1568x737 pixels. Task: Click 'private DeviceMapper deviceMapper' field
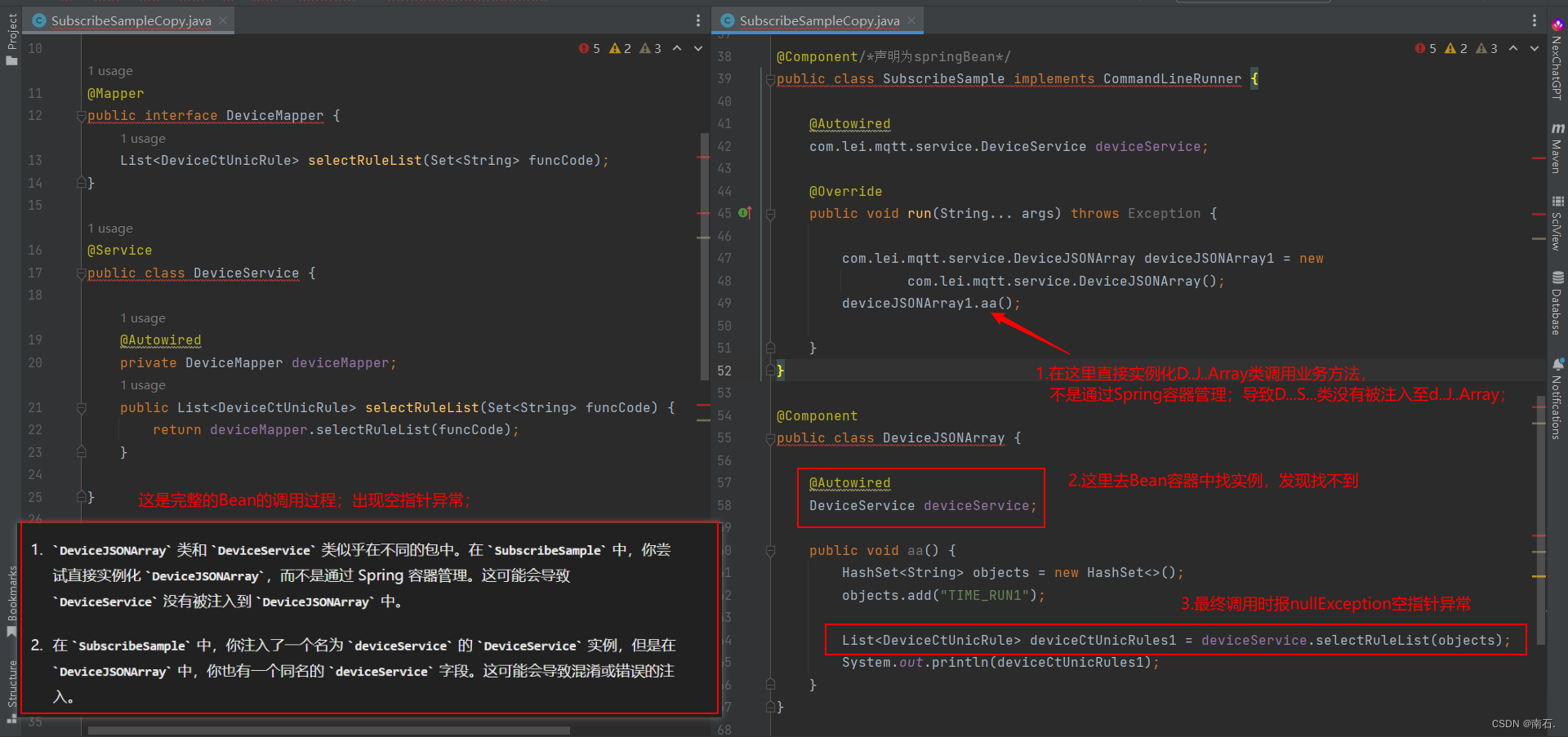click(x=258, y=363)
